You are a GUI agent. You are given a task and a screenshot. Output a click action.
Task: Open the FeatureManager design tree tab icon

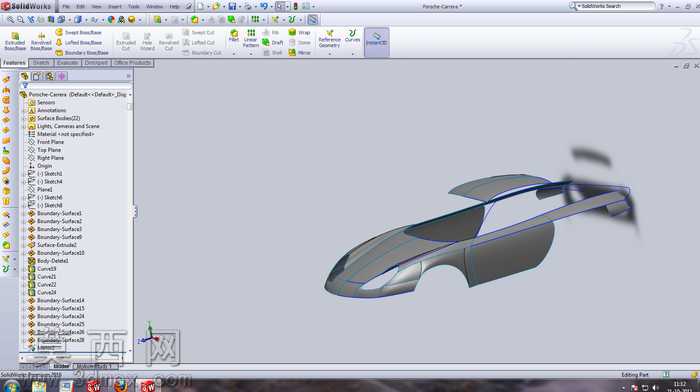(25, 76)
